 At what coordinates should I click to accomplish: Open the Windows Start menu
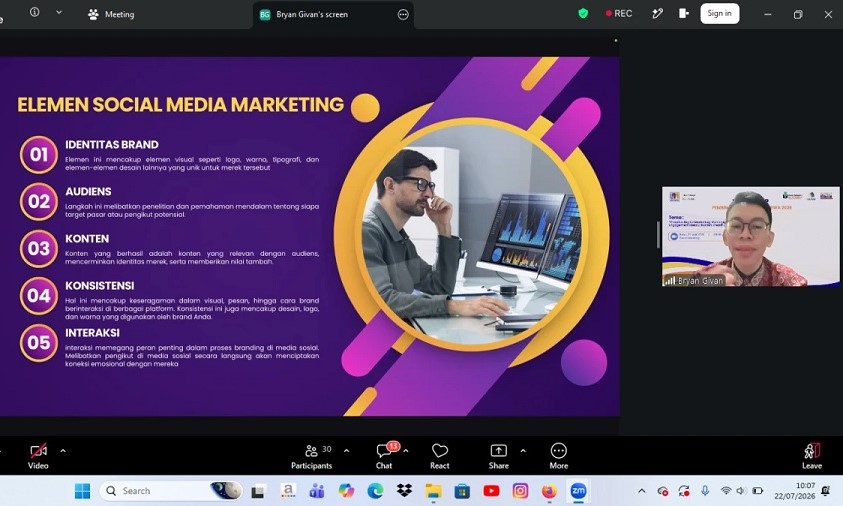(x=82, y=491)
